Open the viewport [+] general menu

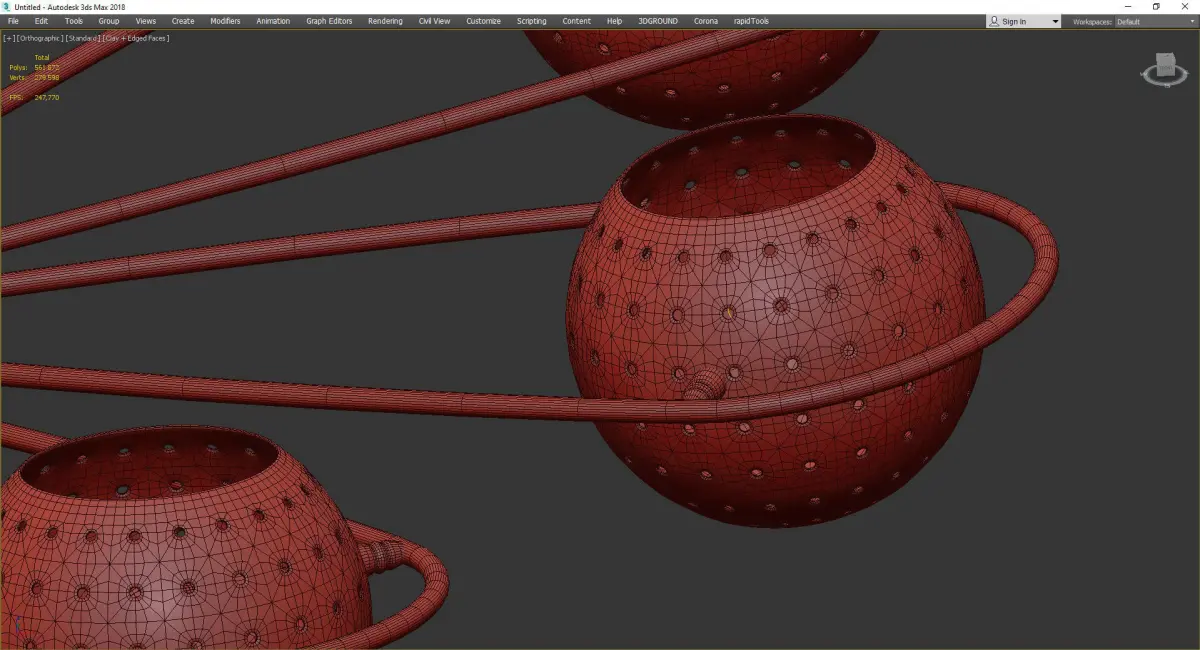point(9,38)
